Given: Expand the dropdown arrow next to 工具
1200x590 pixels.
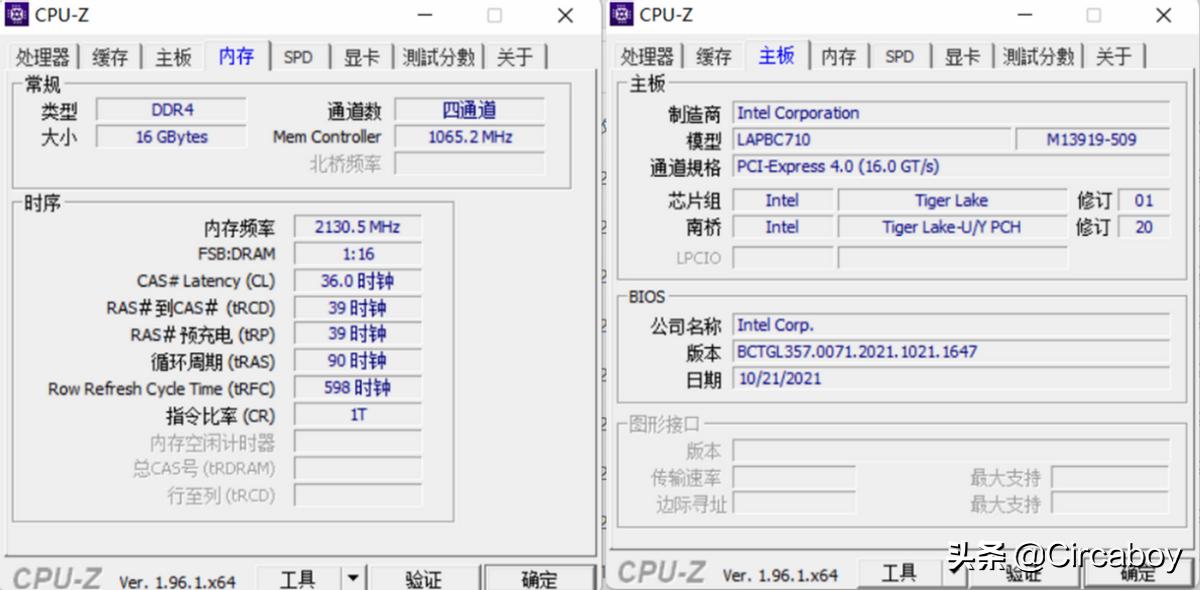Looking at the screenshot, I should click(355, 577).
